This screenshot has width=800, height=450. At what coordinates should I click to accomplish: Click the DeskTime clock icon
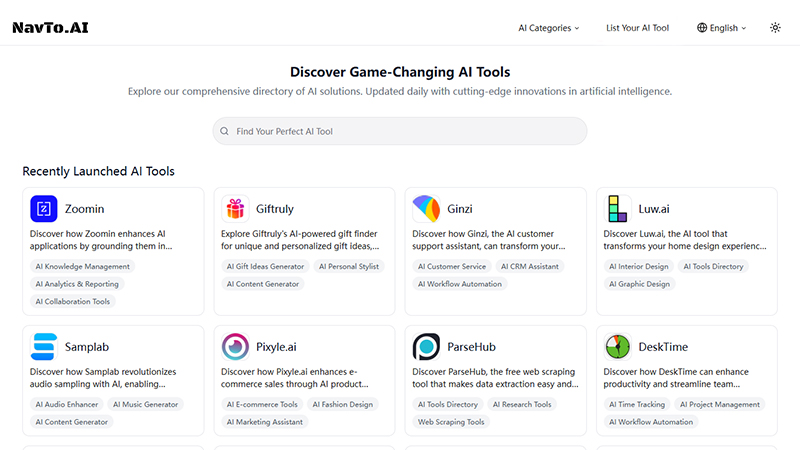(x=618, y=347)
